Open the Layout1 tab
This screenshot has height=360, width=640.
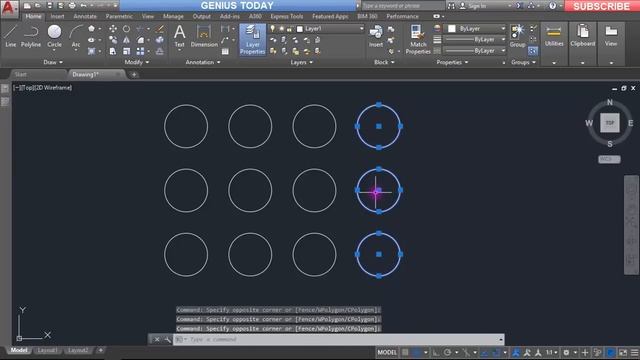pos(47,350)
